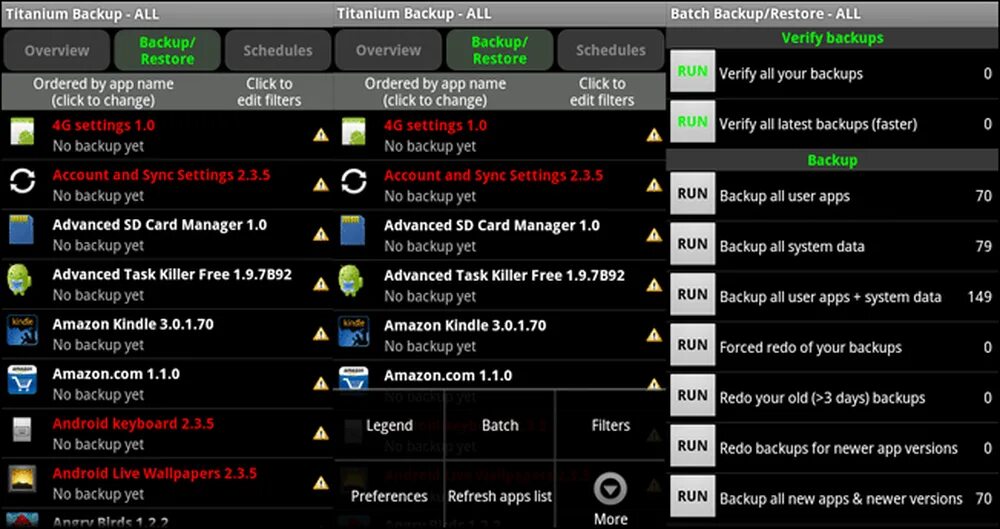Viewport: 1000px width, 529px height.
Task: Run Backup all system data
Action: tap(692, 244)
